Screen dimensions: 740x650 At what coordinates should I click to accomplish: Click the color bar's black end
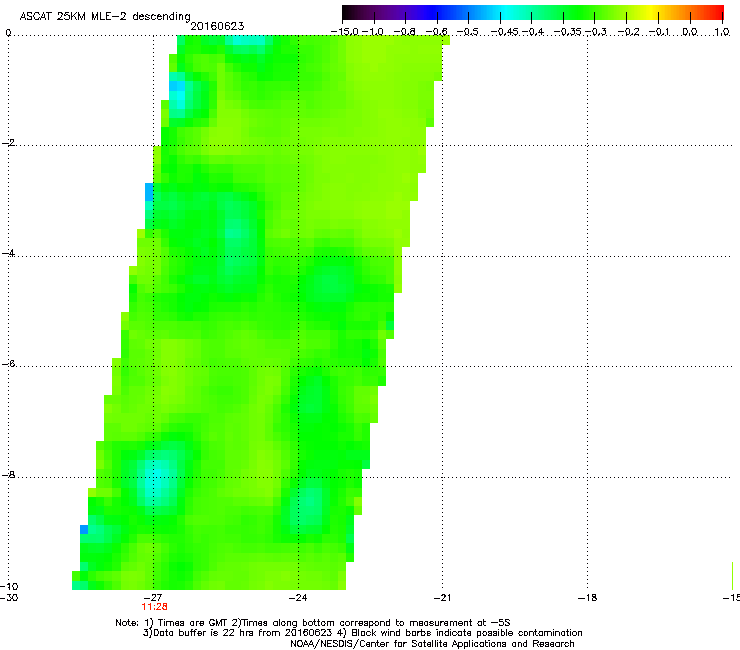(x=348, y=13)
